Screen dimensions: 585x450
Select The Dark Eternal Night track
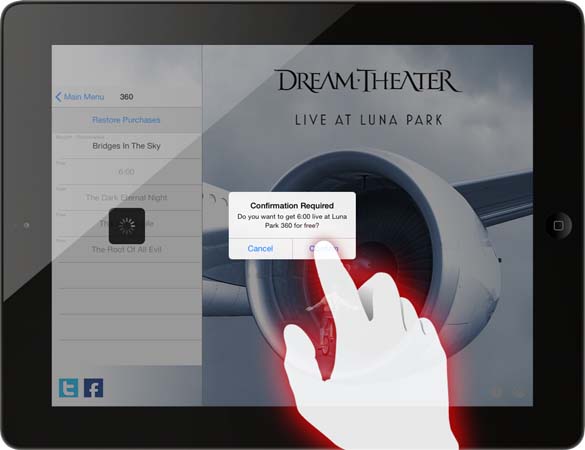click(126, 197)
